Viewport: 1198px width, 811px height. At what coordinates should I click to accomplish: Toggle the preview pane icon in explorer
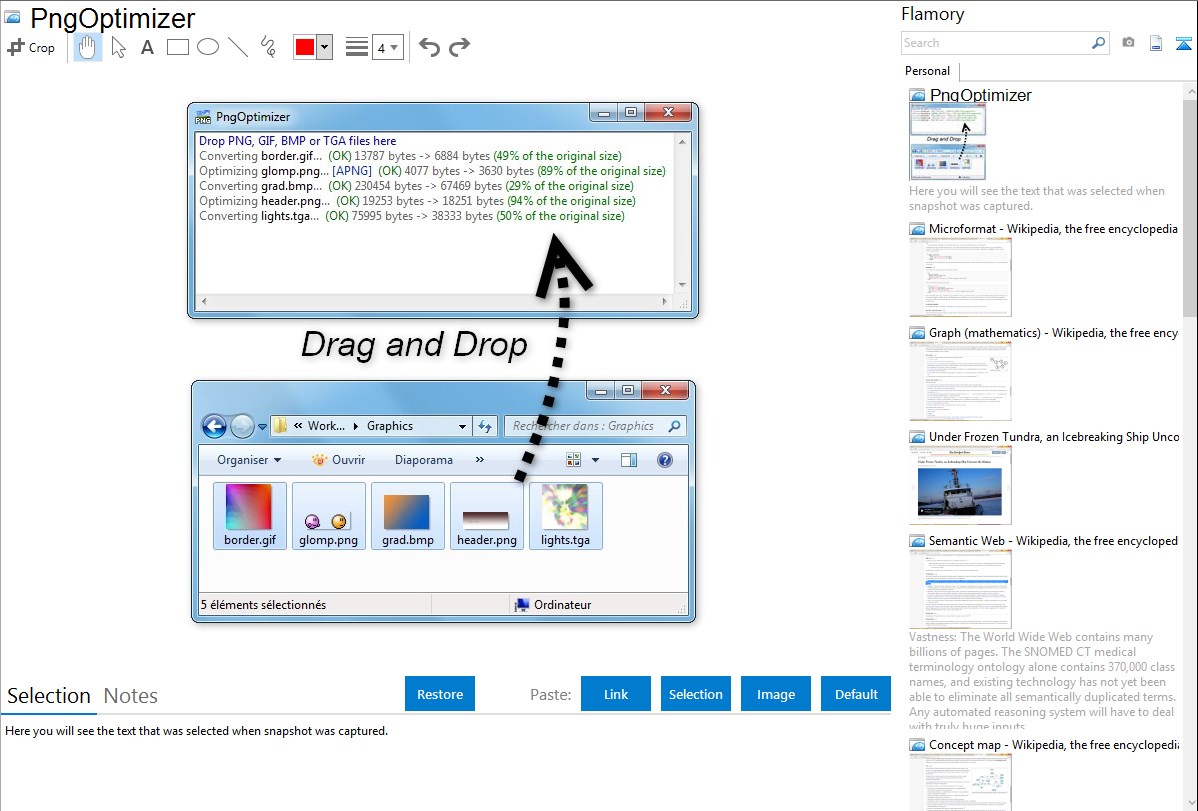point(629,460)
